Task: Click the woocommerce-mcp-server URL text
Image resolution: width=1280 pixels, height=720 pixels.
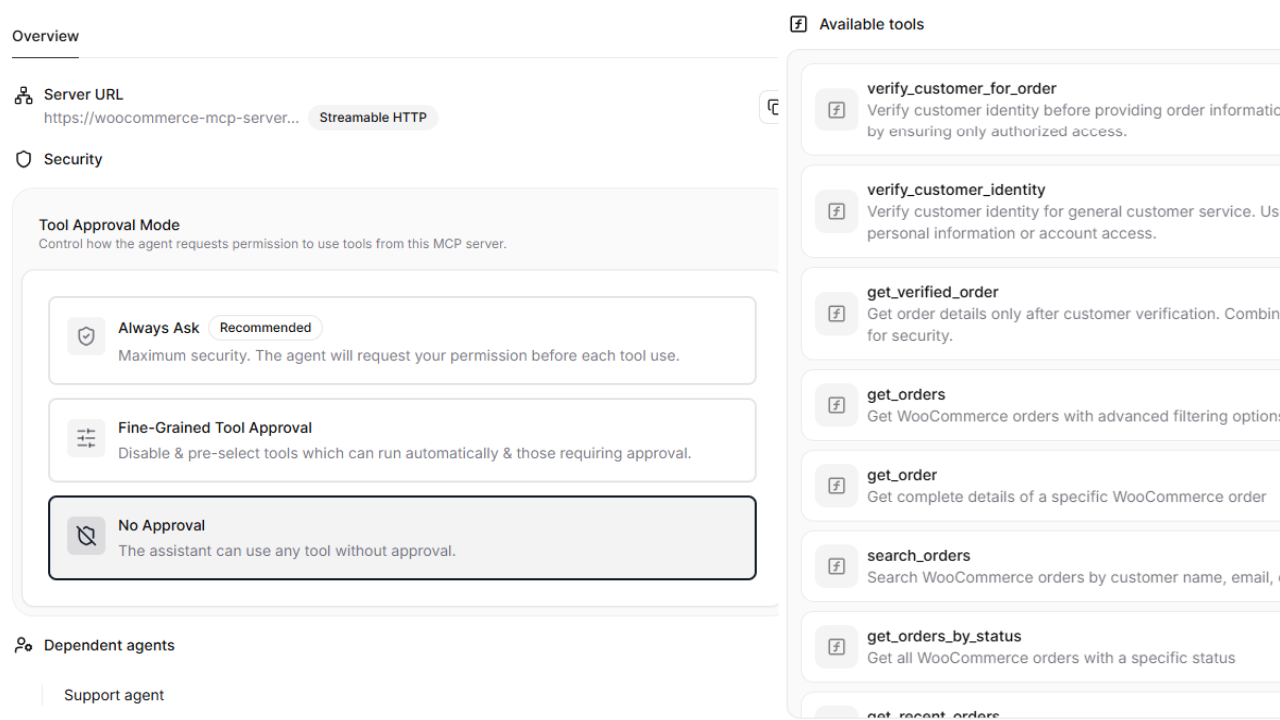Action: point(171,118)
